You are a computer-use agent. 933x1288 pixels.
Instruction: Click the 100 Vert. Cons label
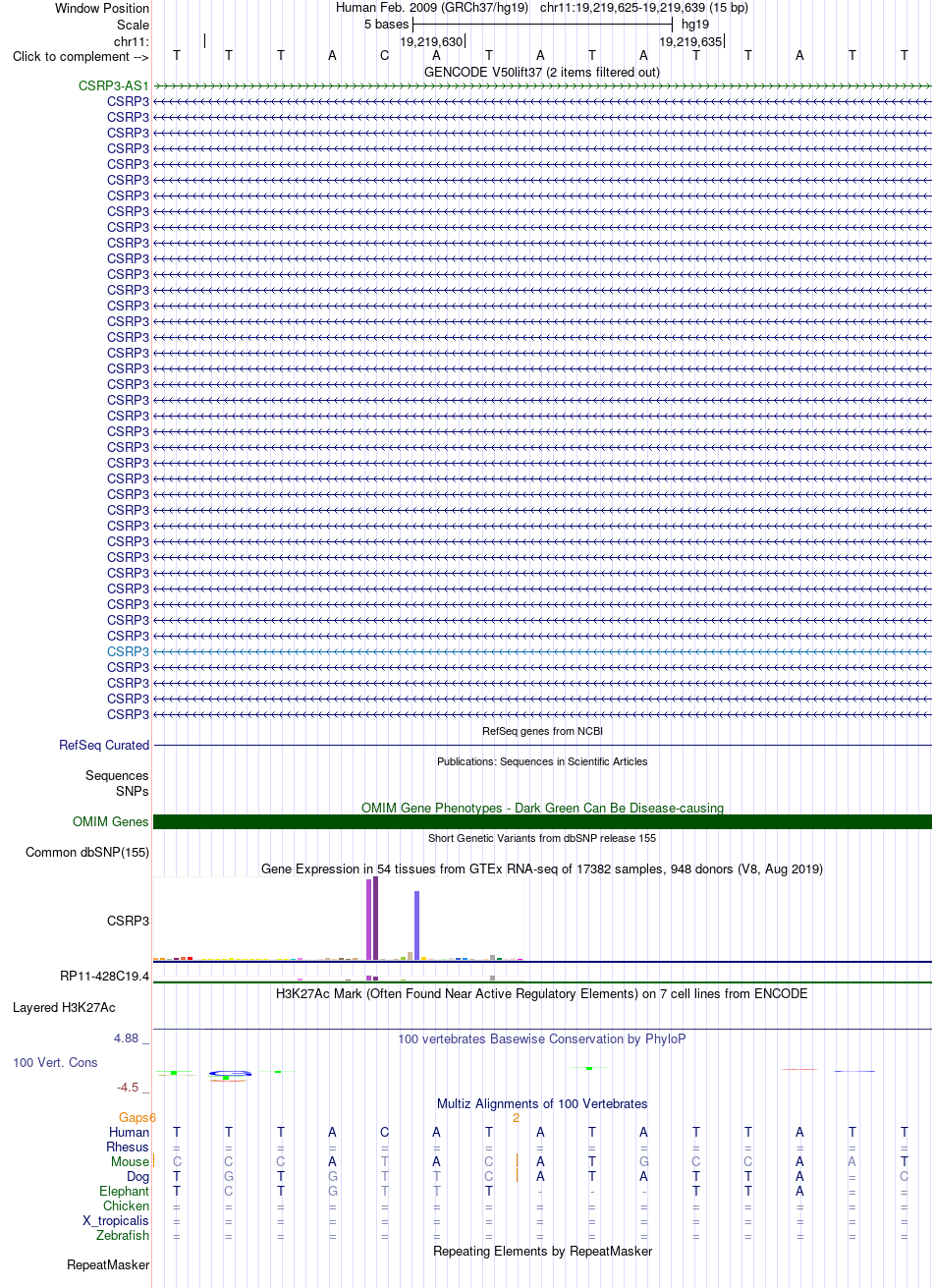[x=55, y=1063]
